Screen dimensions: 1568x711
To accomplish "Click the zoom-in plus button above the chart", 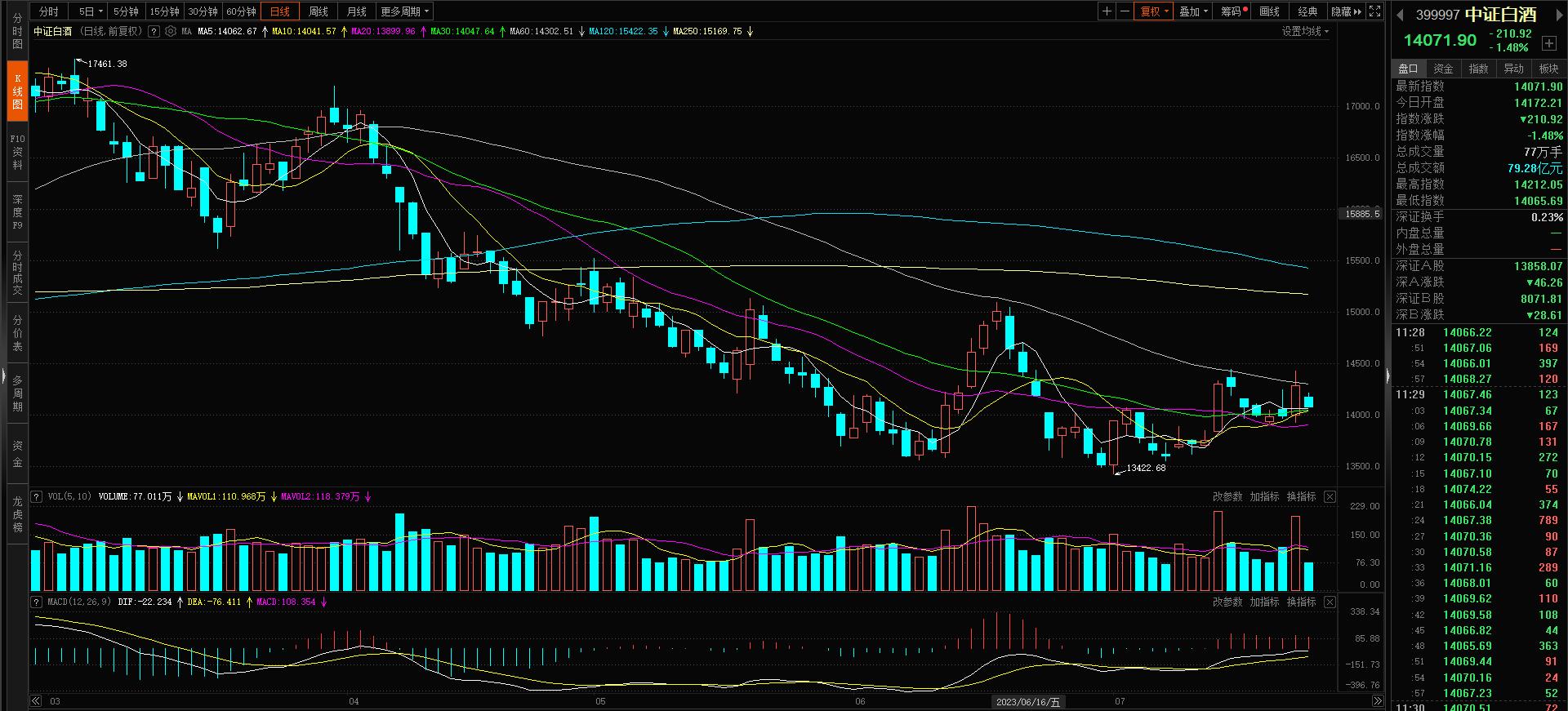I will click(1107, 11).
